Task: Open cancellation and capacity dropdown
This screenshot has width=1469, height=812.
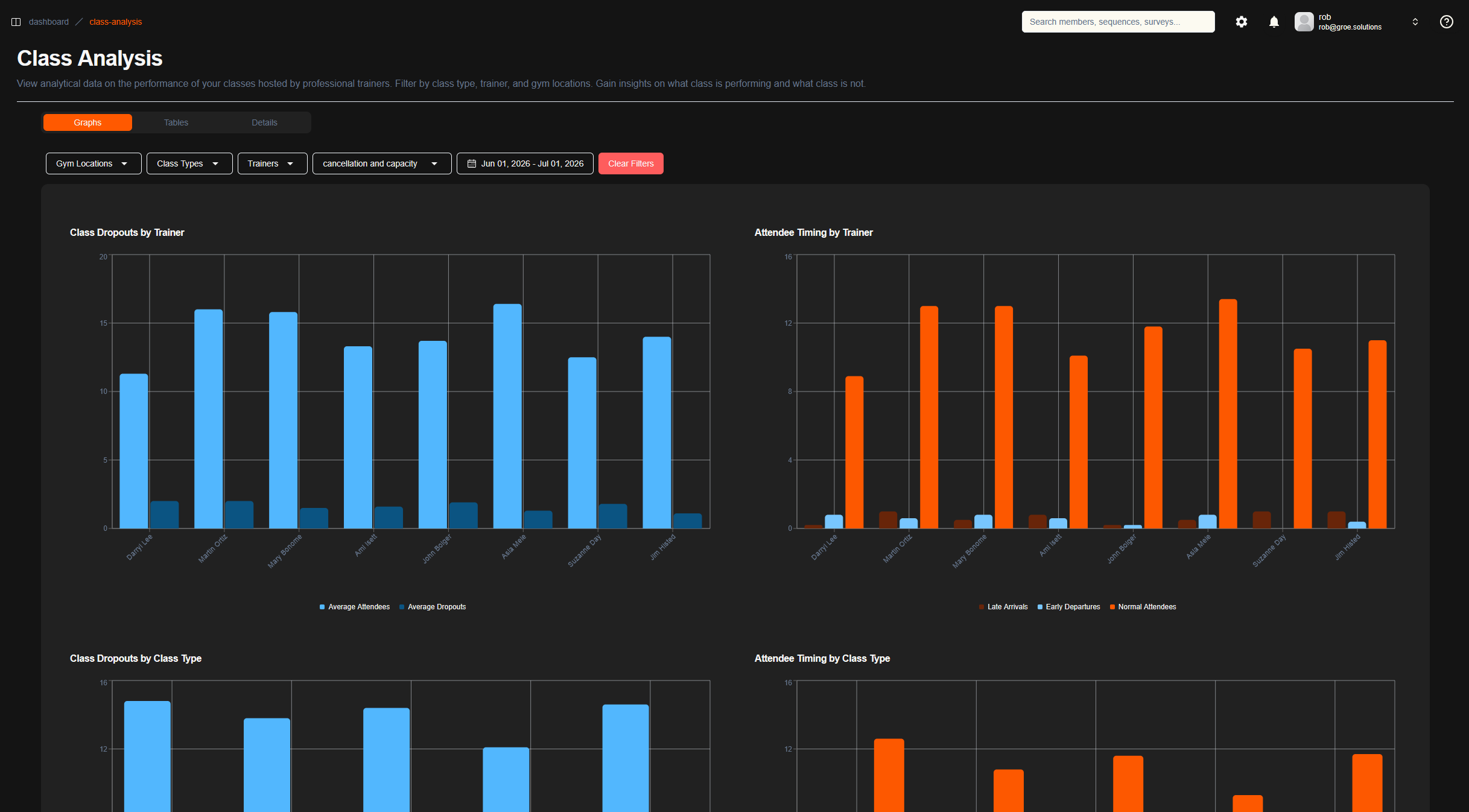Action: pos(382,163)
